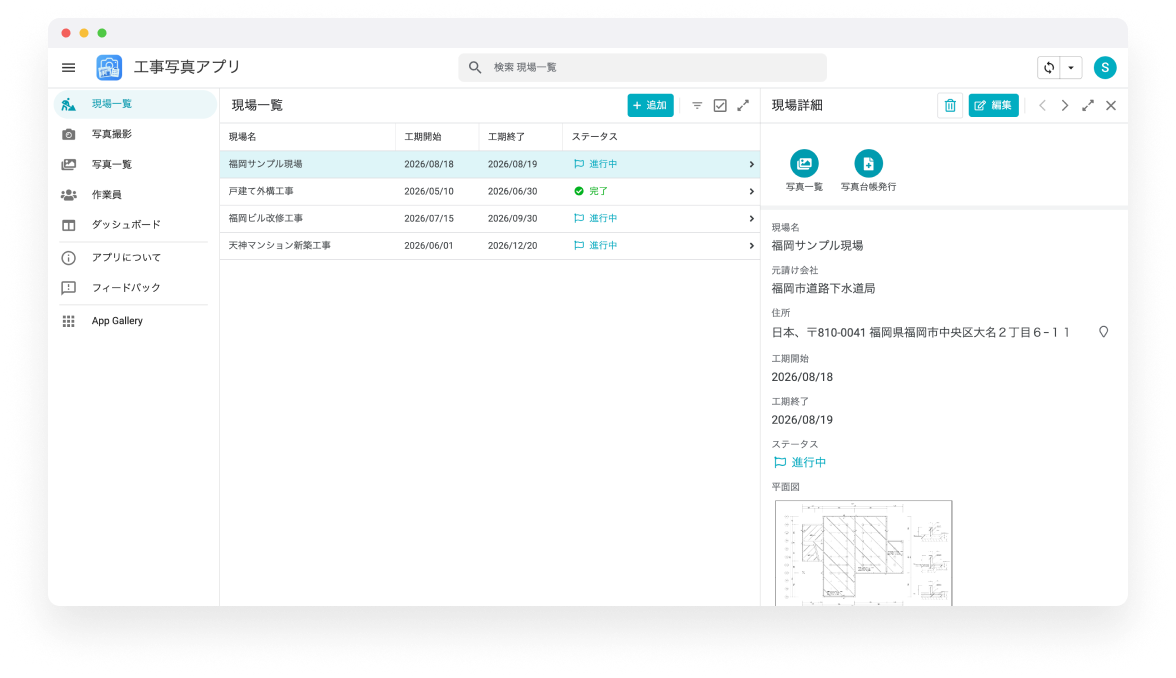Select the 戸建て外構工事 site name
Viewport: 1176px width, 678px height.
261,191
